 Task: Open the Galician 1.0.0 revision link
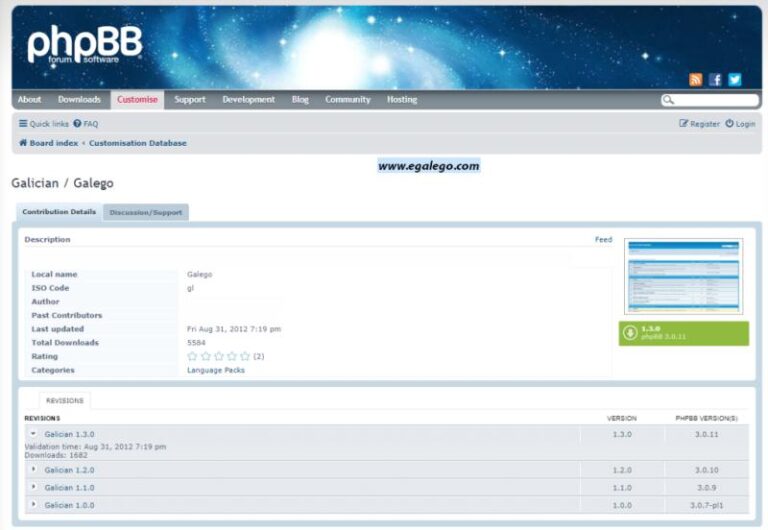[70, 505]
